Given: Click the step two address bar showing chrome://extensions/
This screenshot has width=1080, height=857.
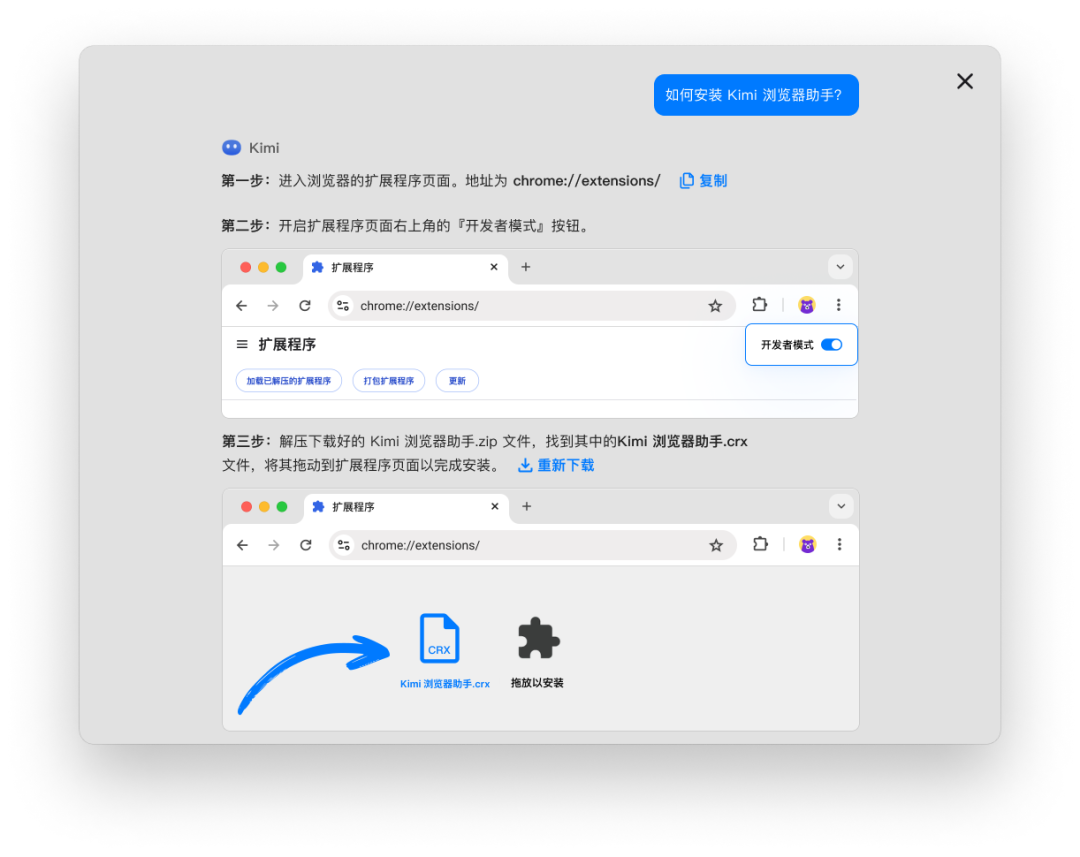Looking at the screenshot, I should [x=532, y=306].
